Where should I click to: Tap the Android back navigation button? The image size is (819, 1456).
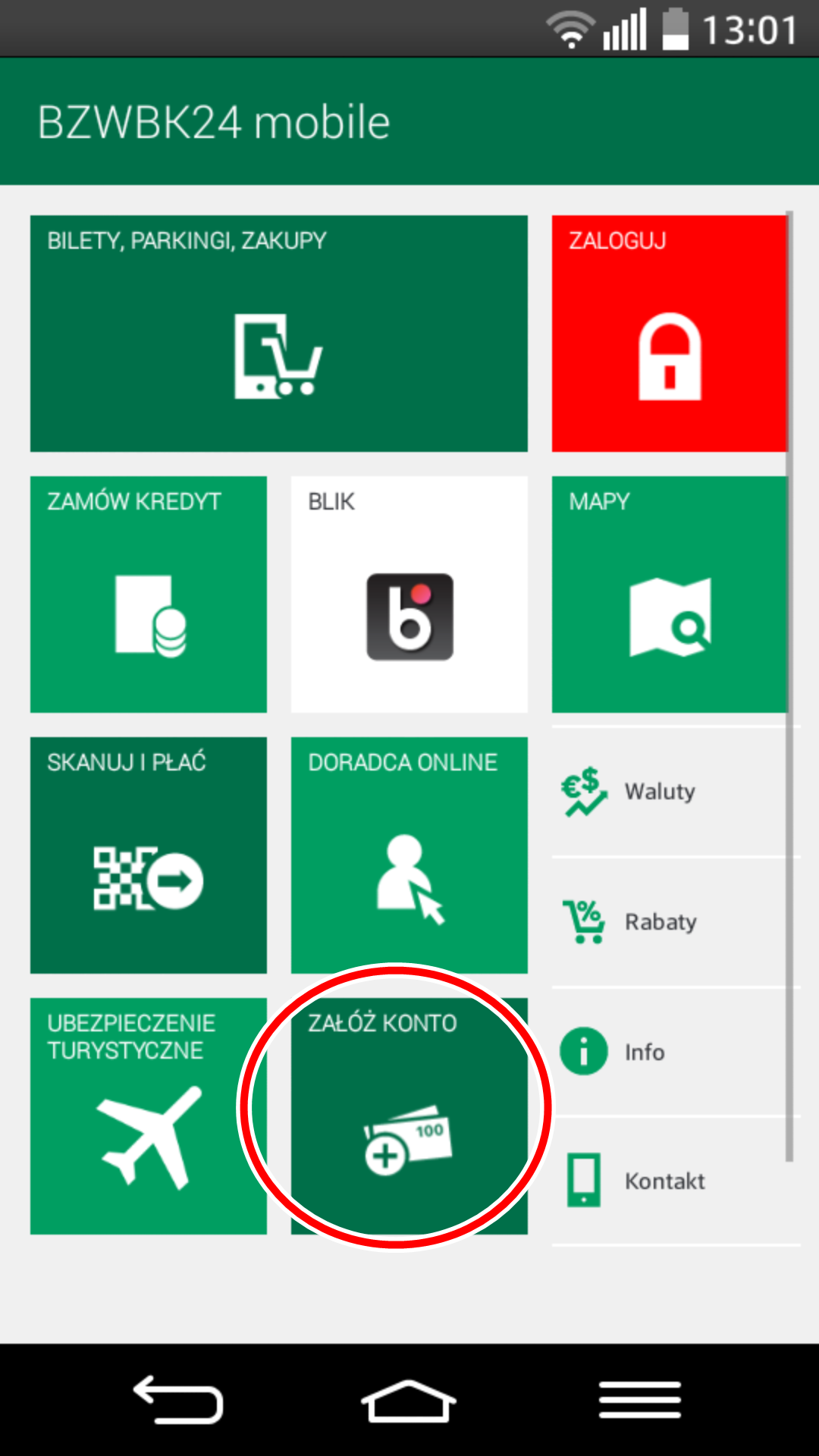(178, 1399)
